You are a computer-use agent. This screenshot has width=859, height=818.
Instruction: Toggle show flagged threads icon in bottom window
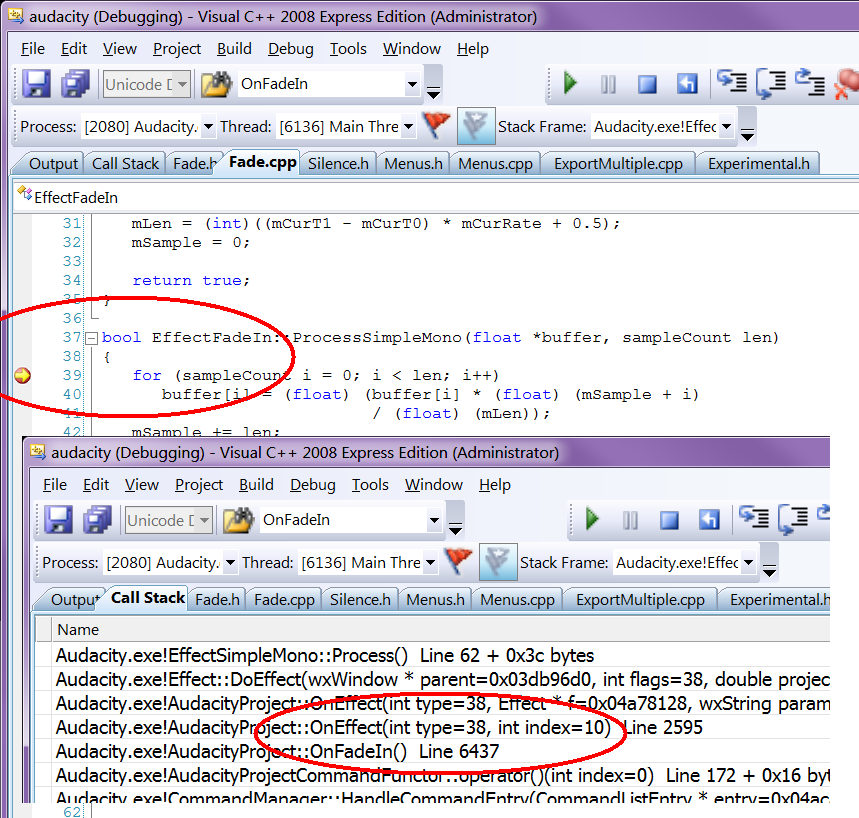click(x=497, y=562)
